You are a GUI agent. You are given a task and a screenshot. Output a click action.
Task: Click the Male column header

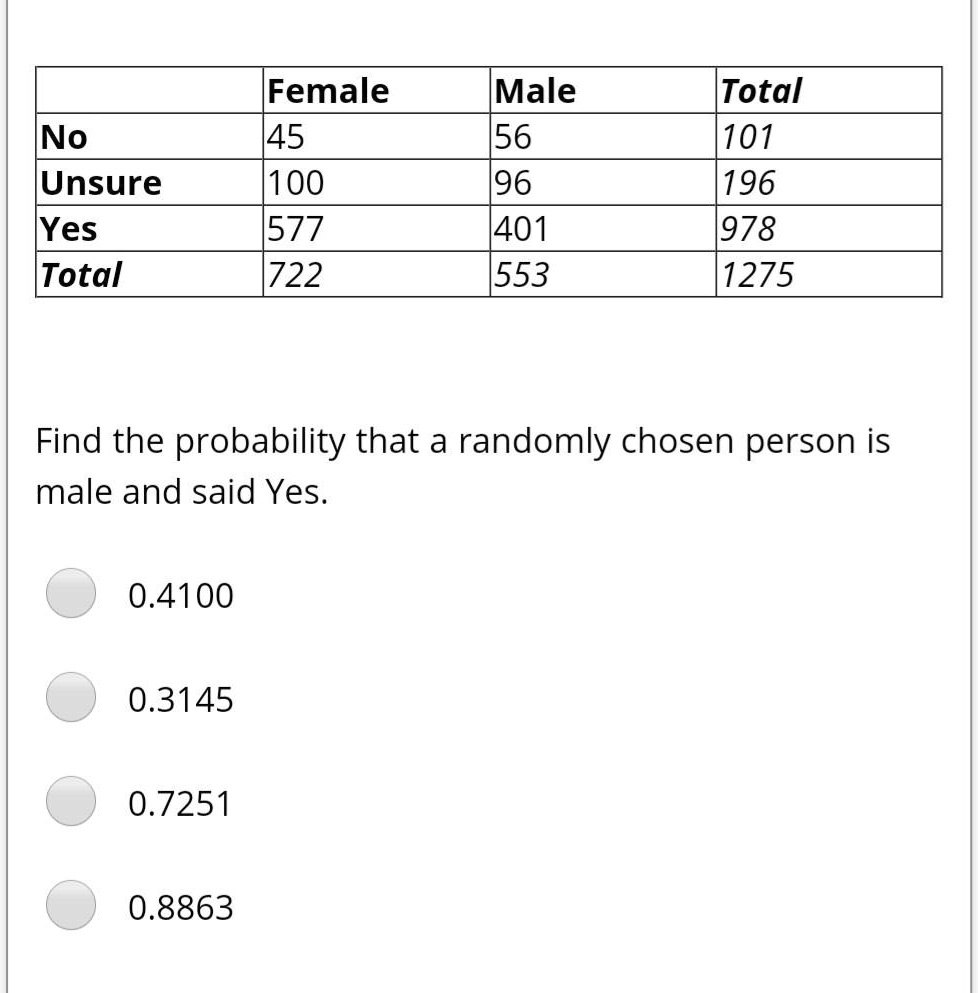(x=533, y=90)
